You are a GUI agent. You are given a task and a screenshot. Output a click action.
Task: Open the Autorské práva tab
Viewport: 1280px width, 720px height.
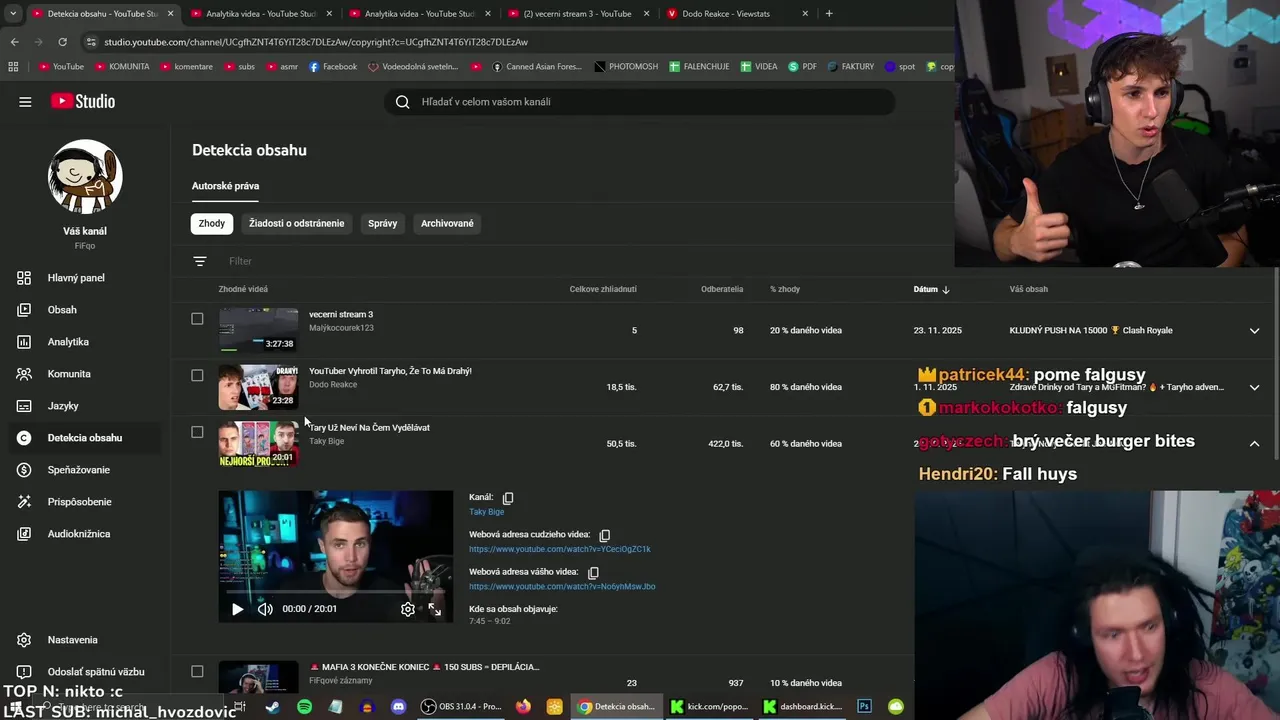(x=225, y=186)
